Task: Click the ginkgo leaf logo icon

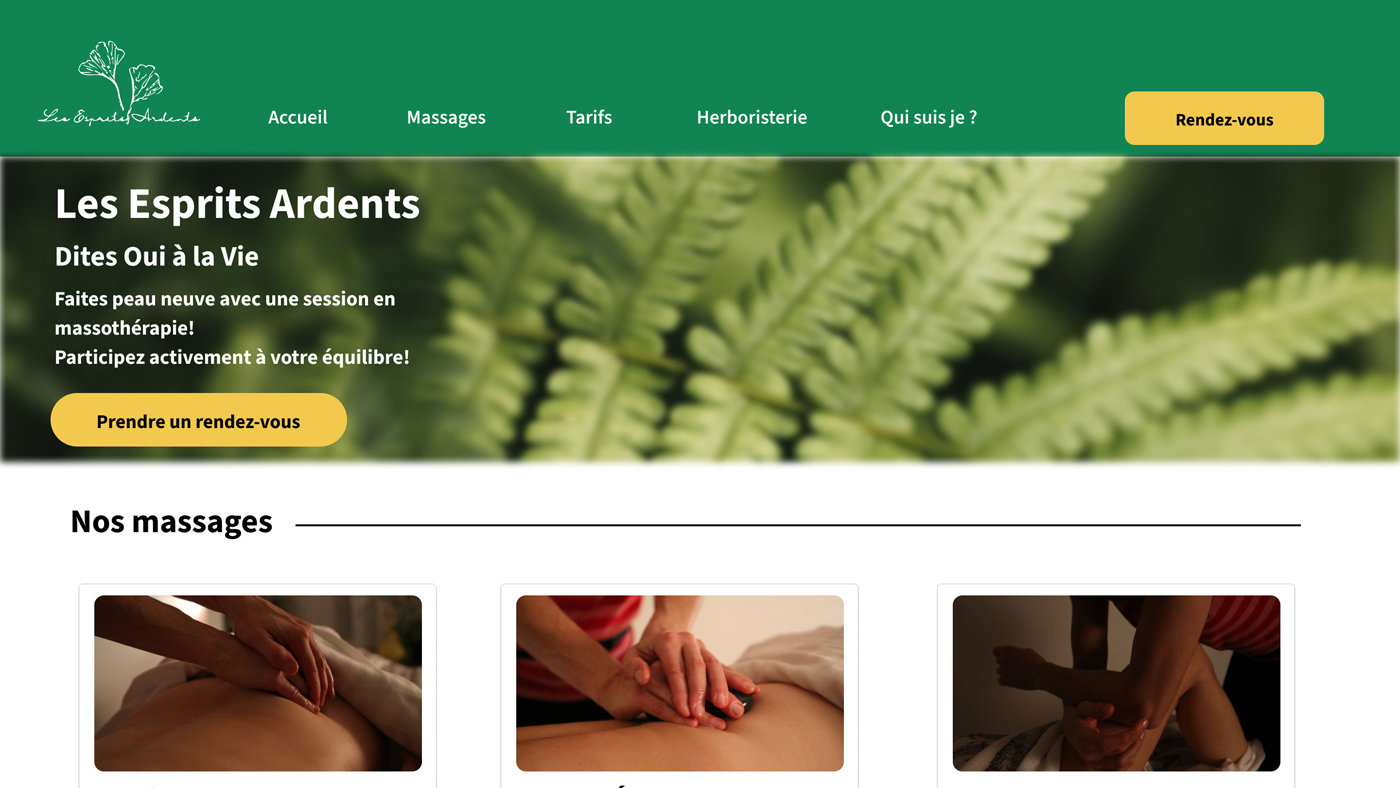Action: click(x=121, y=74)
